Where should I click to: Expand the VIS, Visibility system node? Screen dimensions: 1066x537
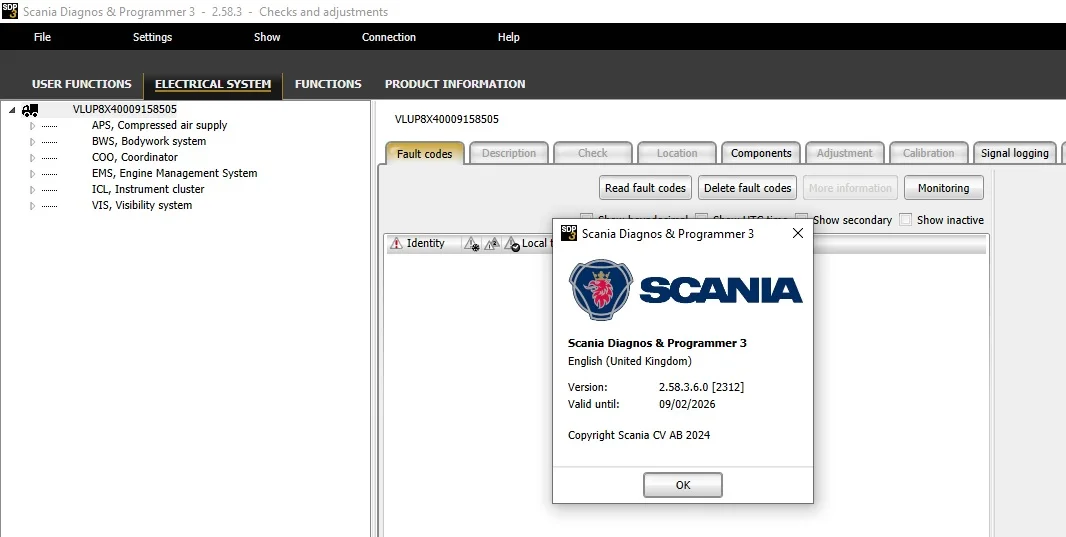[x=32, y=205]
